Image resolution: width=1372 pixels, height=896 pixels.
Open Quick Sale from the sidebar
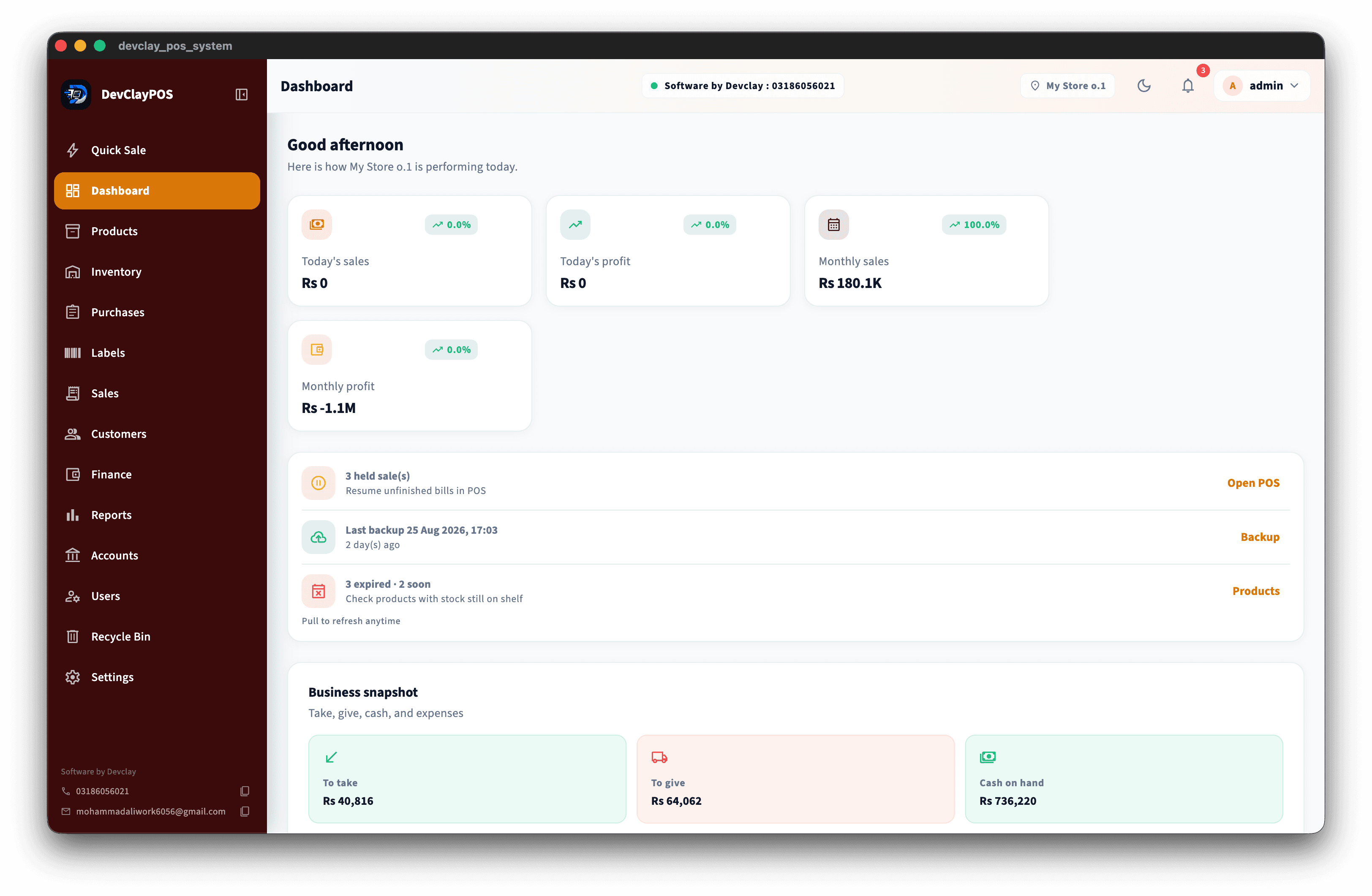point(157,150)
